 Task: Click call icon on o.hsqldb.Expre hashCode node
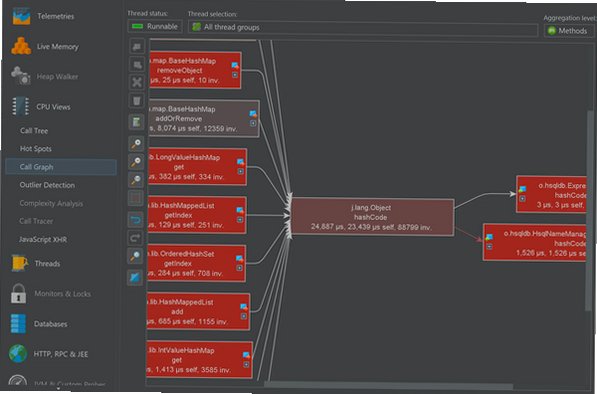click(522, 189)
